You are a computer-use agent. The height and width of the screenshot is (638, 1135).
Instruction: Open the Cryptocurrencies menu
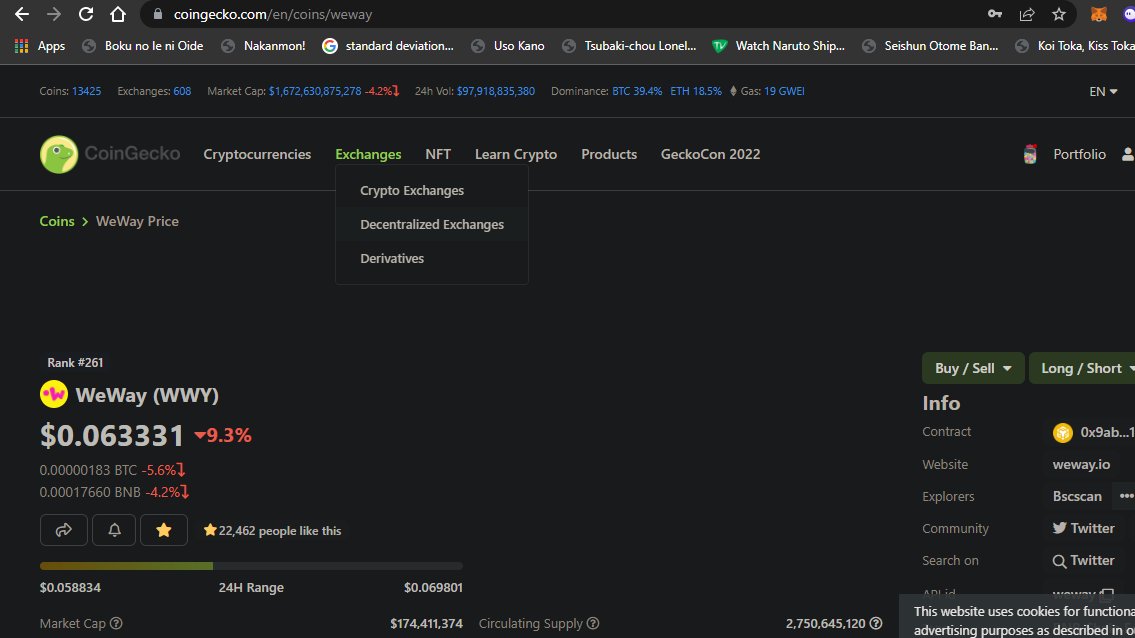click(257, 154)
